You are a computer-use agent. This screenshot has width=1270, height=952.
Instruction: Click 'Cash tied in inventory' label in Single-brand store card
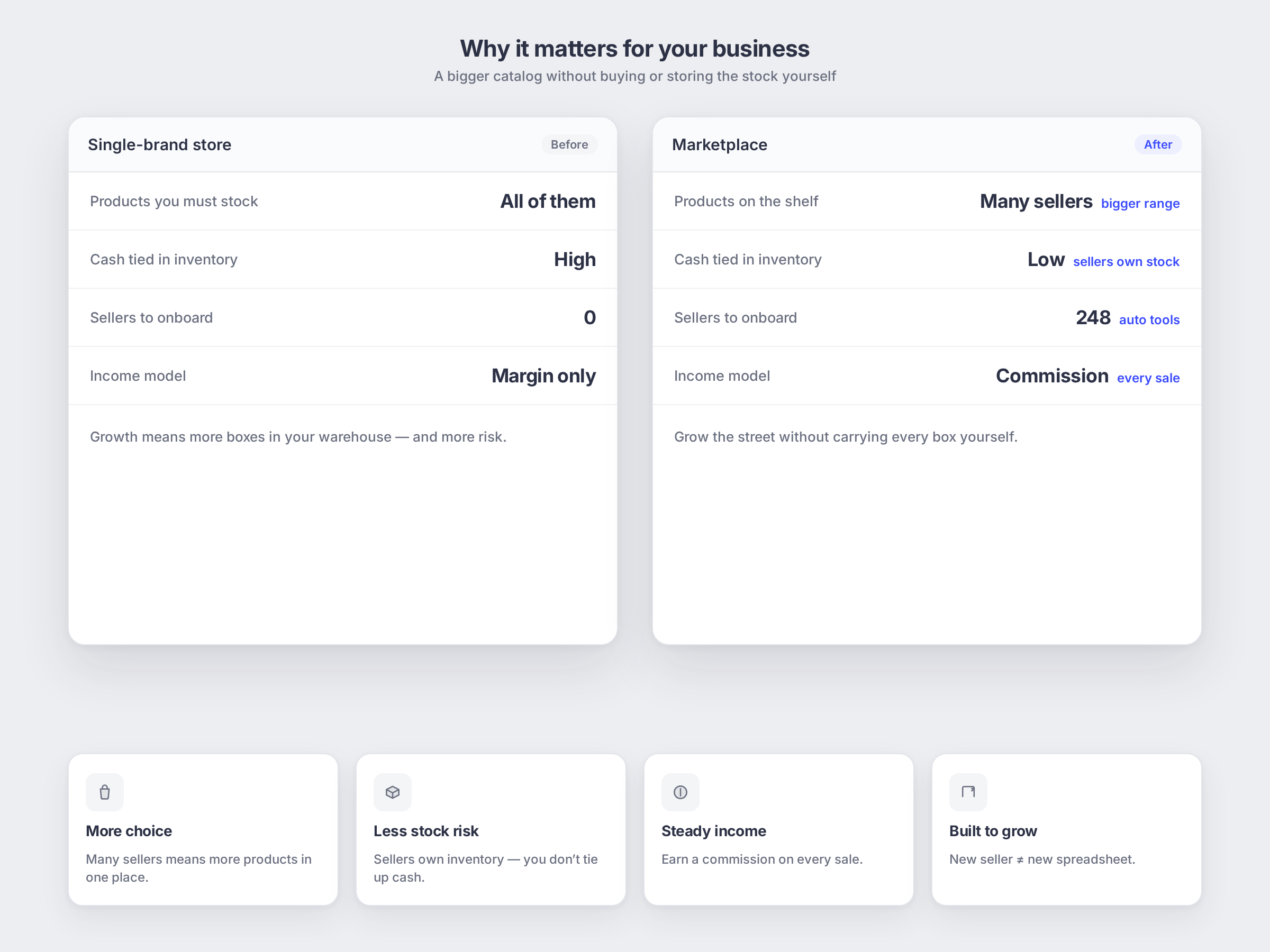coord(164,260)
